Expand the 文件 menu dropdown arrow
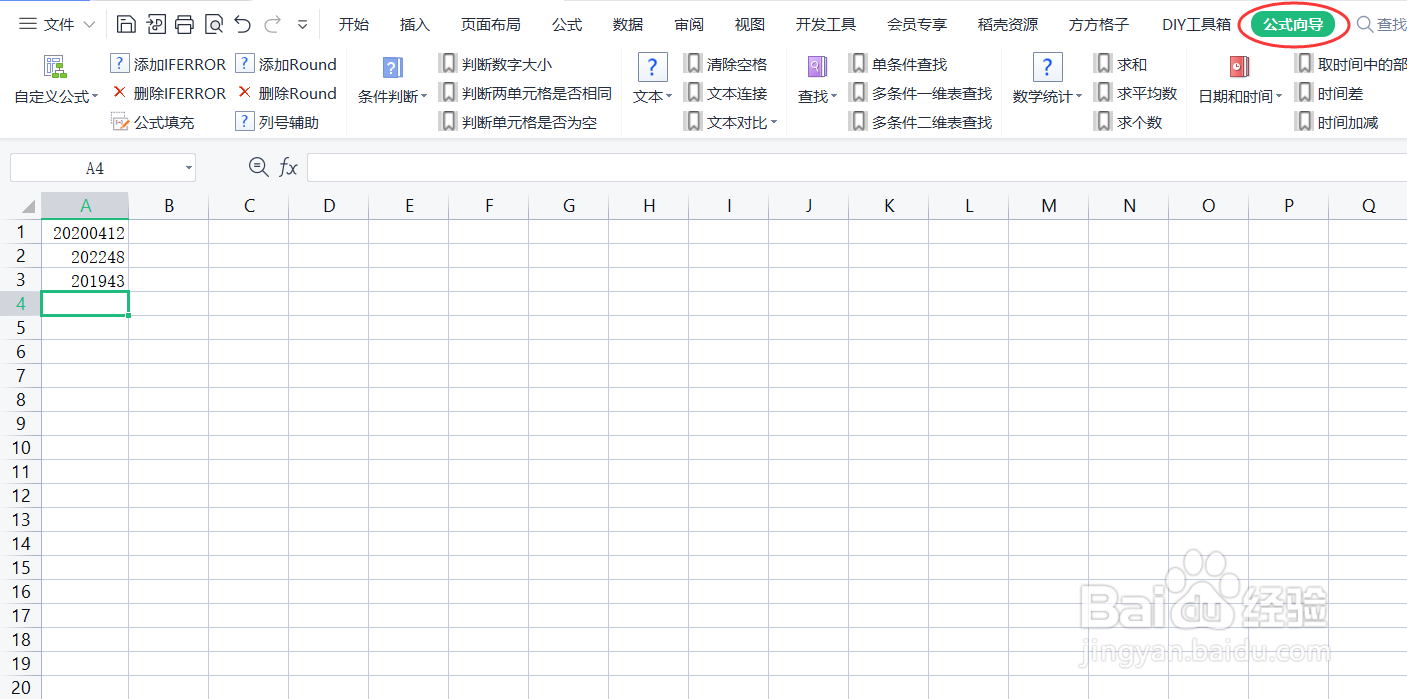Image resolution: width=1407 pixels, height=699 pixels. tap(90, 24)
